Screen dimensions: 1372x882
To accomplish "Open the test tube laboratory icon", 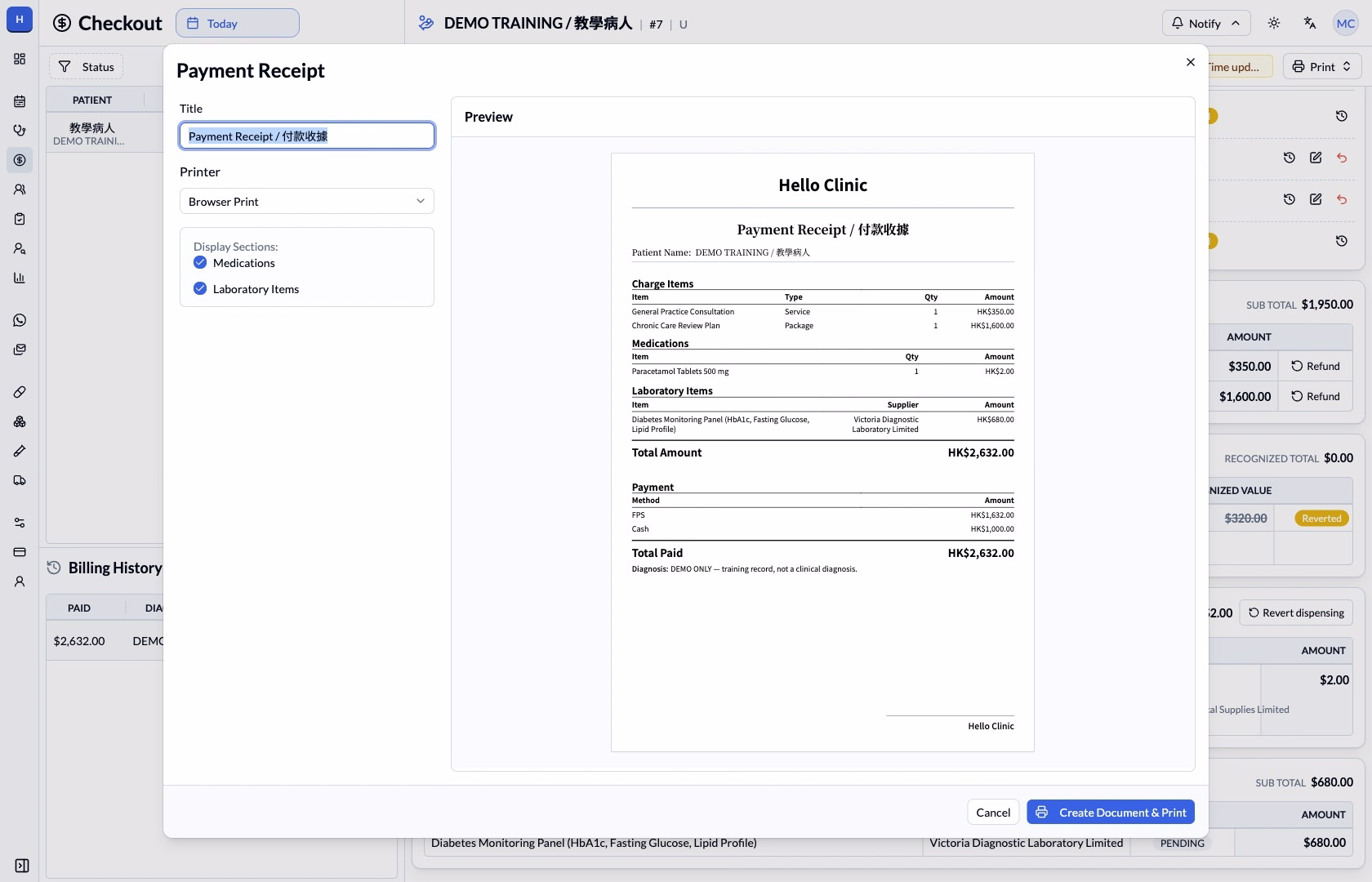I will click(20, 451).
